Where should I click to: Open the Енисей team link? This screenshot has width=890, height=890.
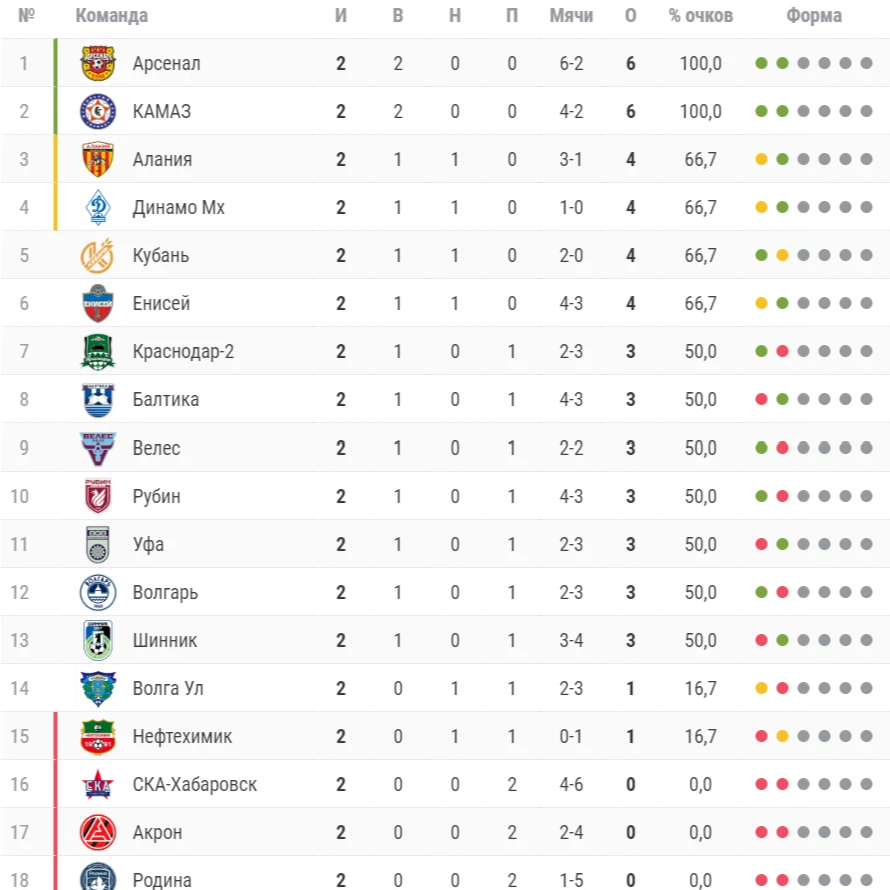click(x=161, y=304)
